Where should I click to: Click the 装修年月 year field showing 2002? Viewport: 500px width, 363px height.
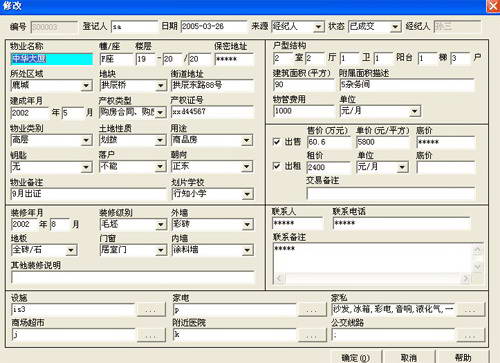click(x=24, y=225)
